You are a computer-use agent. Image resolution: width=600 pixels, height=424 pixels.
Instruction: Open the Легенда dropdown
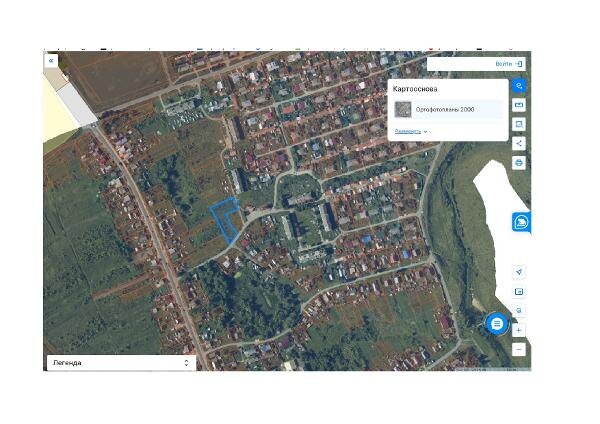tap(121, 363)
